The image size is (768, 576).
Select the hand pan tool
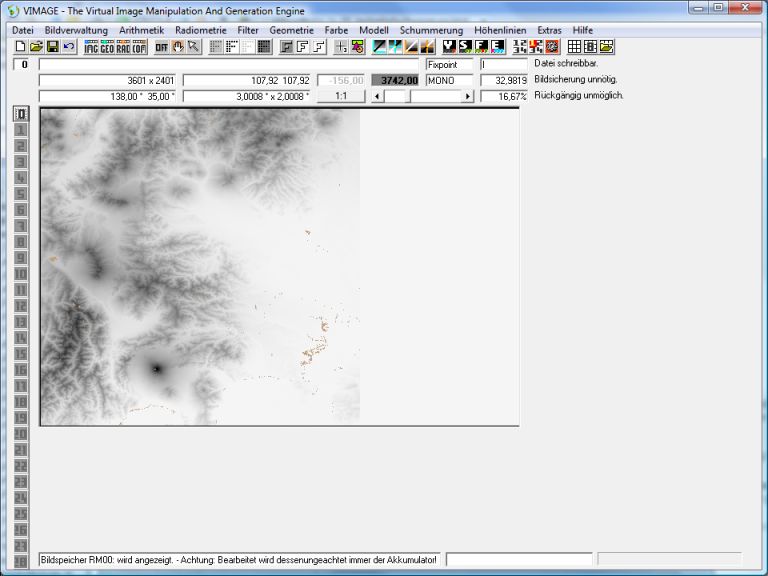click(178, 47)
